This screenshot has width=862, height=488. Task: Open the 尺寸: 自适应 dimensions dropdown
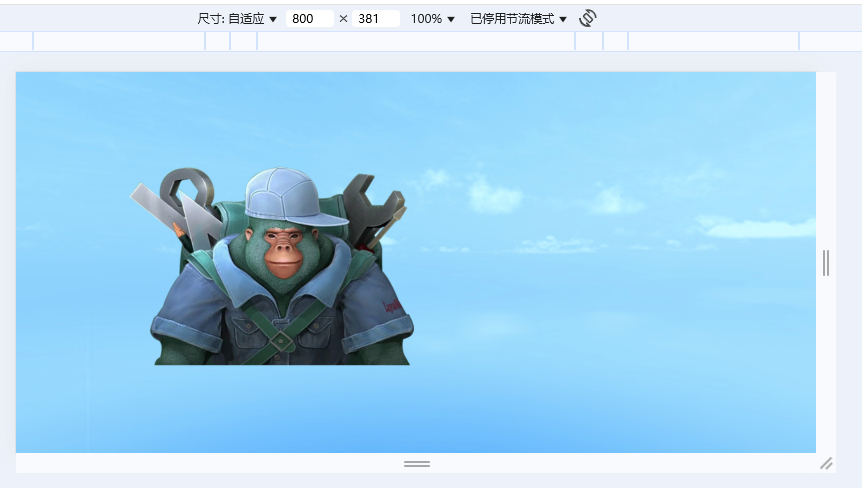237,19
